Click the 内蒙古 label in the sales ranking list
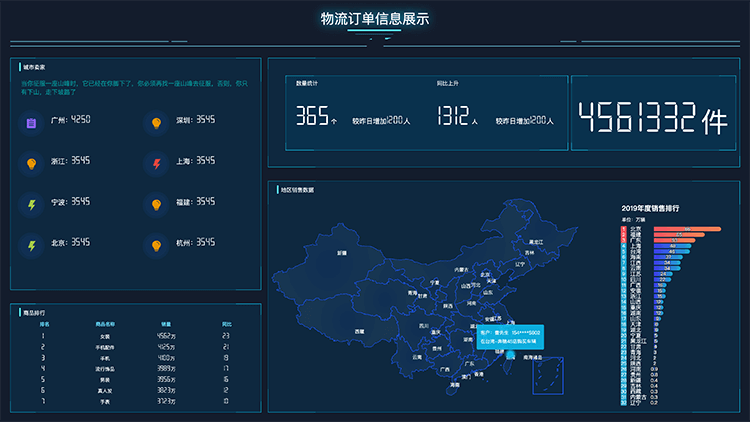 pos(638,397)
